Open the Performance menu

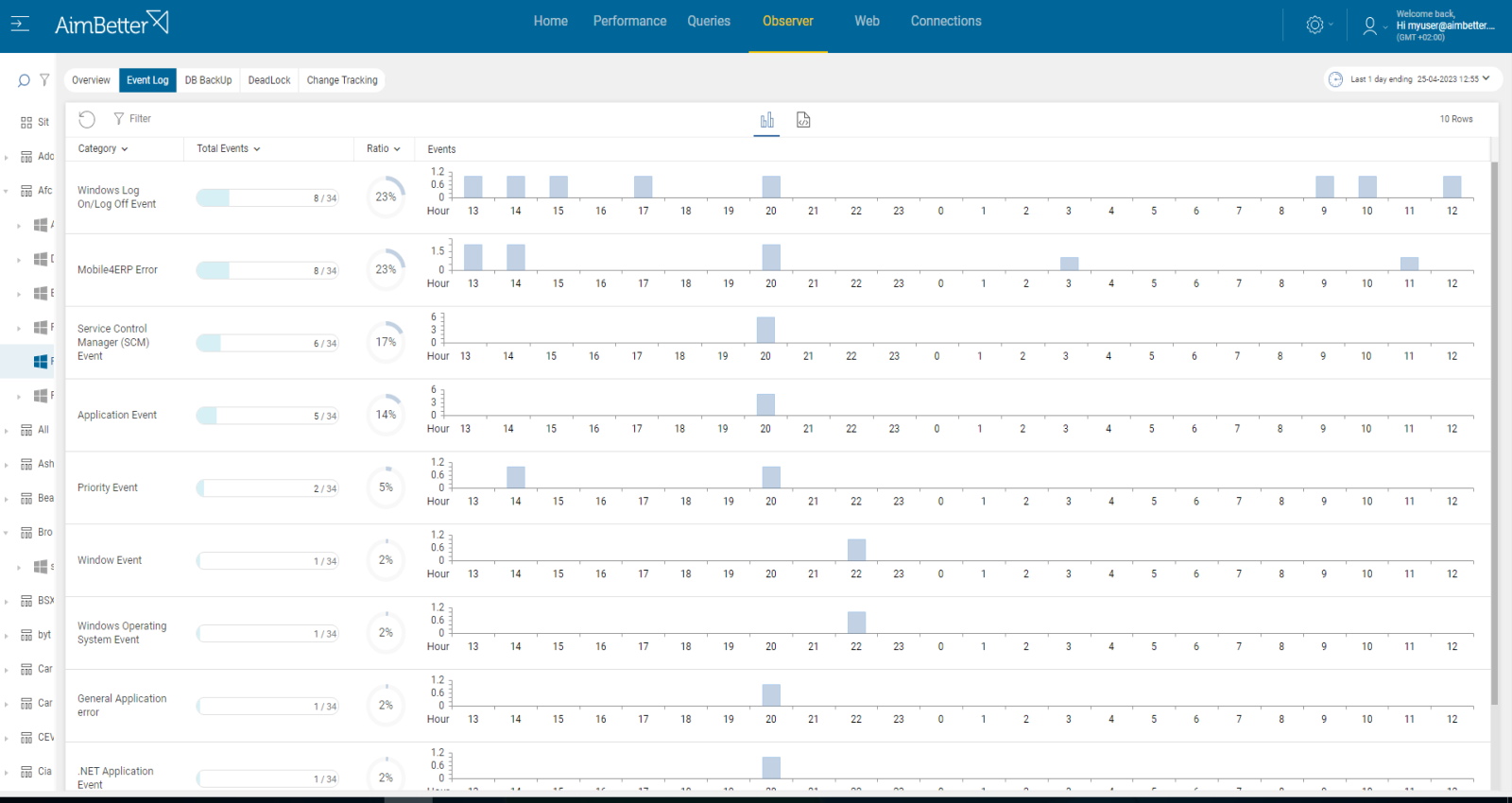pyautogui.click(x=629, y=21)
